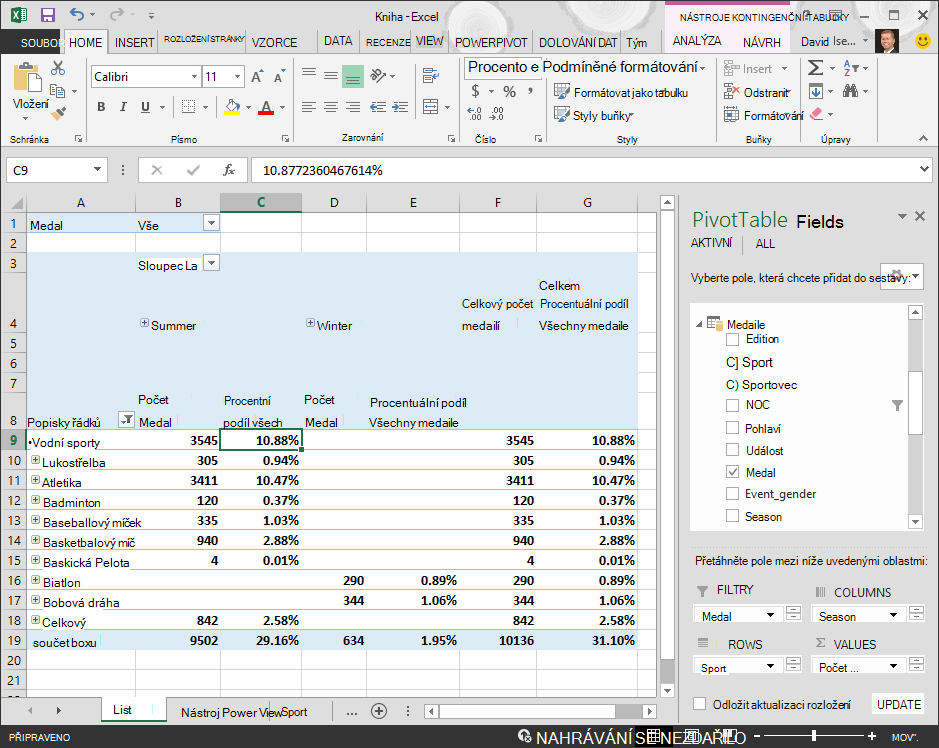This screenshot has height=748, width=939.
Task: Select the Nástroj Power View sheet tab
Action: [231, 712]
